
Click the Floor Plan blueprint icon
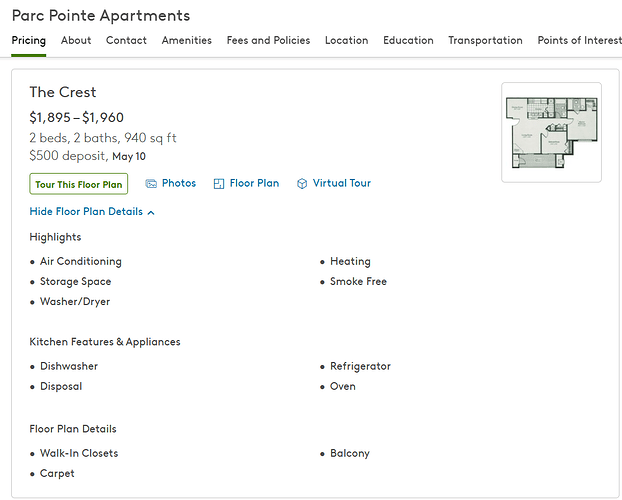pos(219,184)
